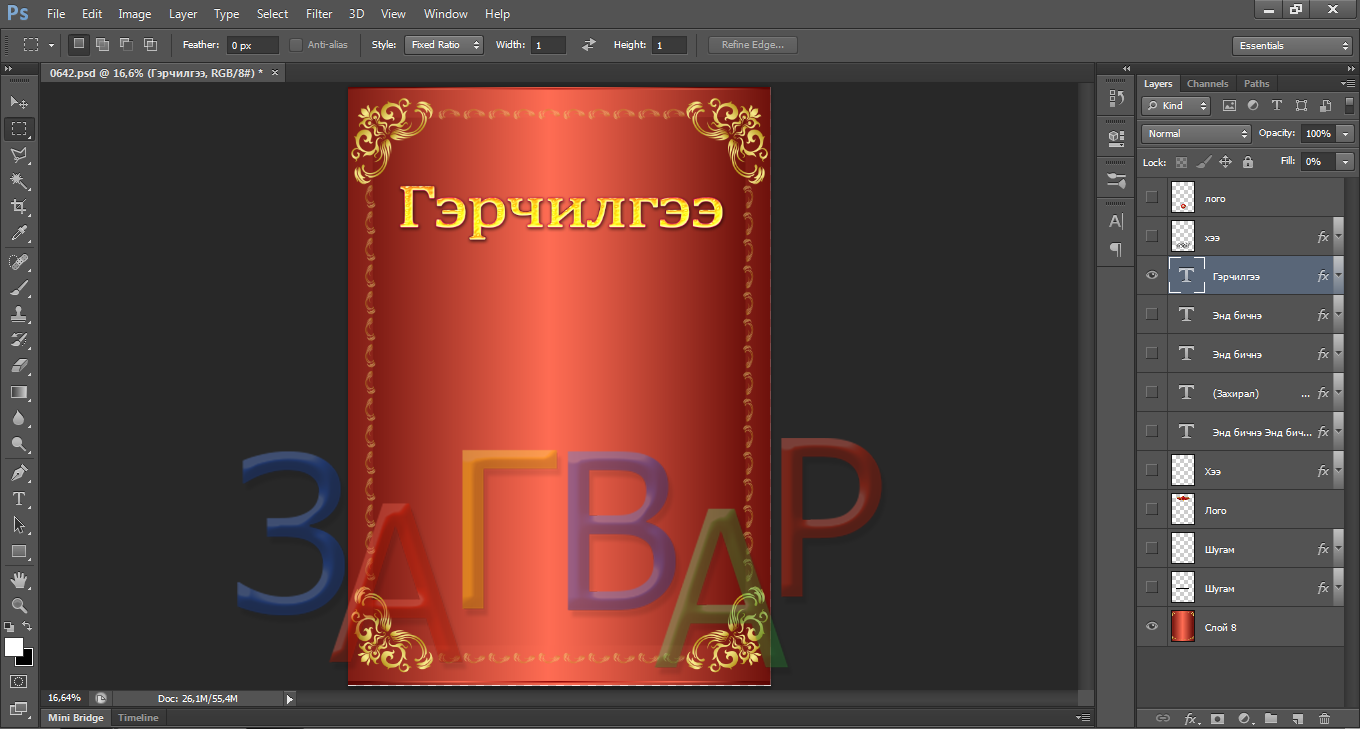This screenshot has height=729, width=1360.
Task: Select the Crop tool
Action: [x=19, y=207]
